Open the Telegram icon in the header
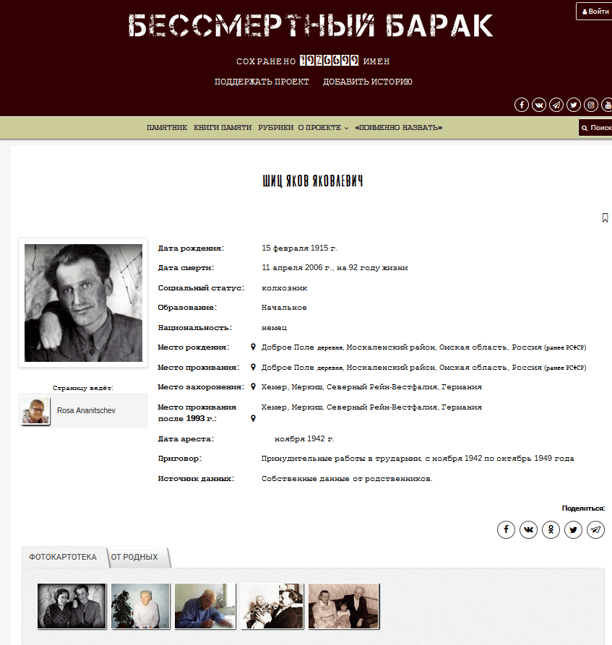612x645 pixels. [556, 105]
